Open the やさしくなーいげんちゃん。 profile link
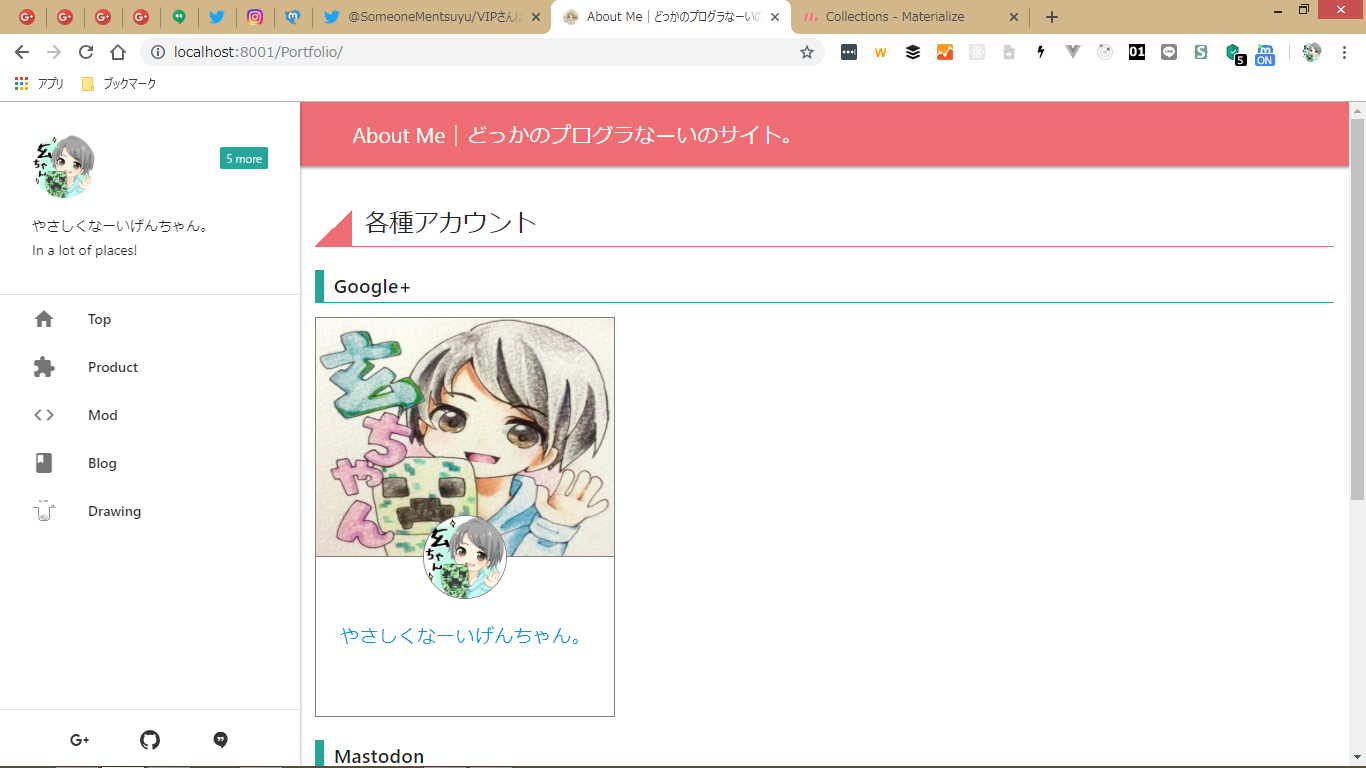Screen dimensions: 1366x768 464,636
